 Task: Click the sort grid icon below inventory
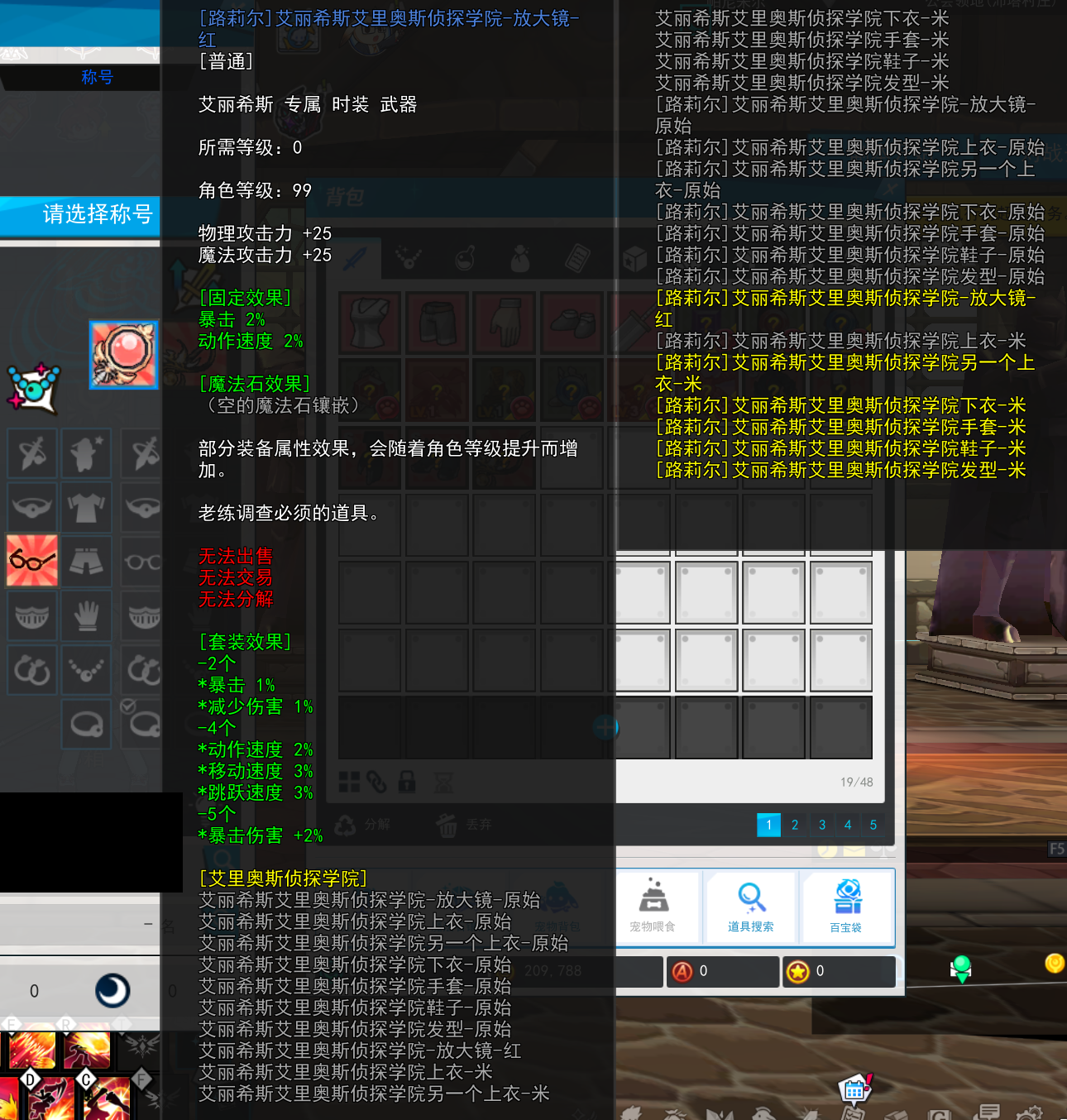(x=349, y=782)
